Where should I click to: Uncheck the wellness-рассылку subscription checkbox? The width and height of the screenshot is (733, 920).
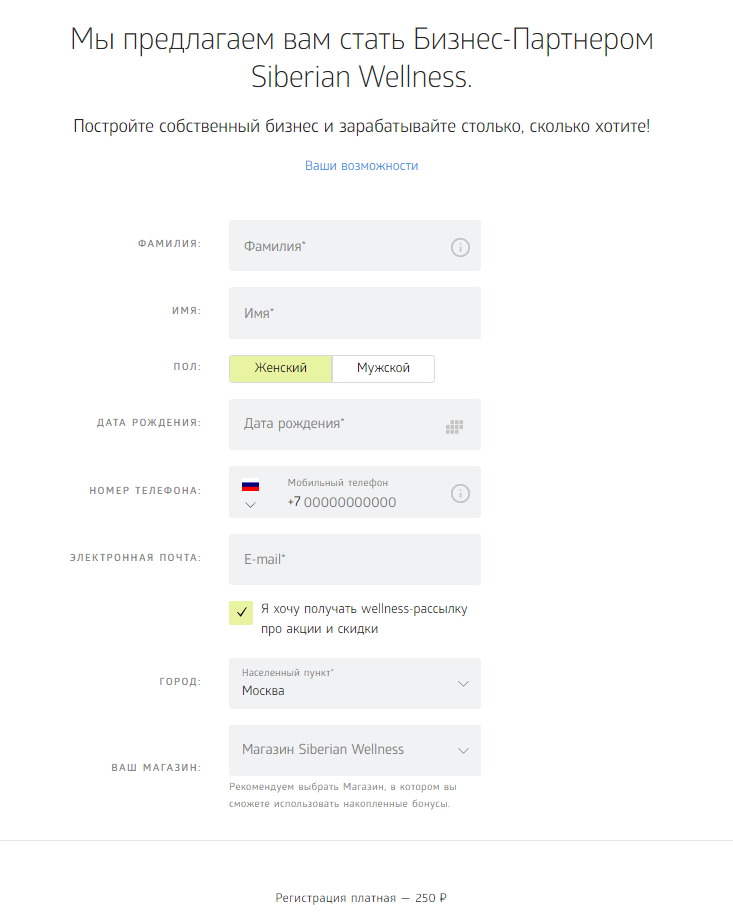(240, 611)
